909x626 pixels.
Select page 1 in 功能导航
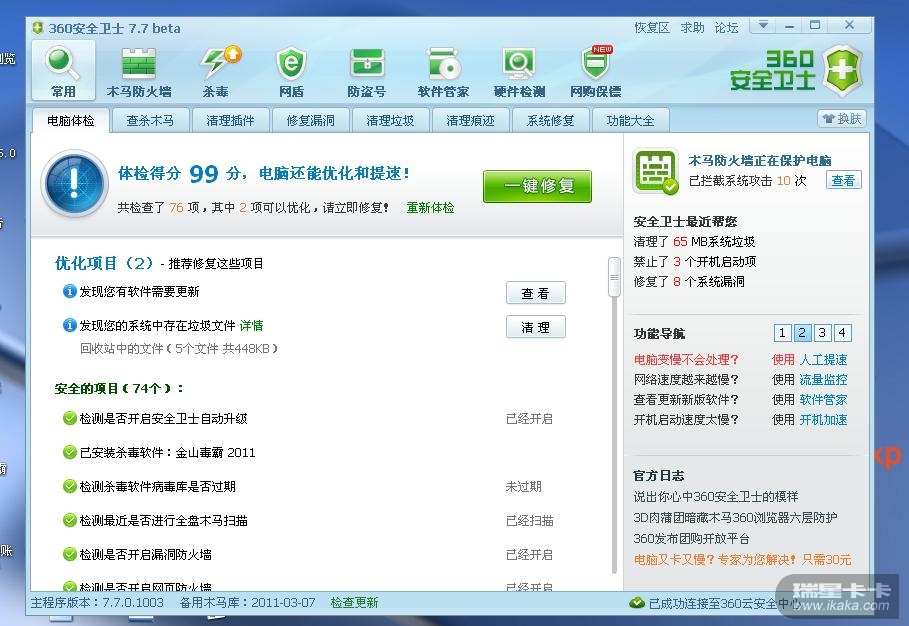782,333
